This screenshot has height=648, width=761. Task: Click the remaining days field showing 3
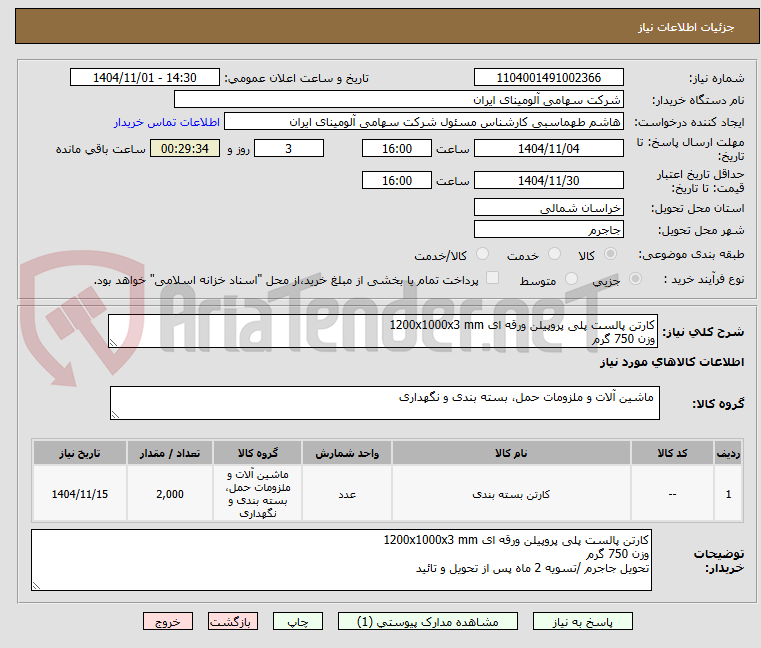pos(289,149)
